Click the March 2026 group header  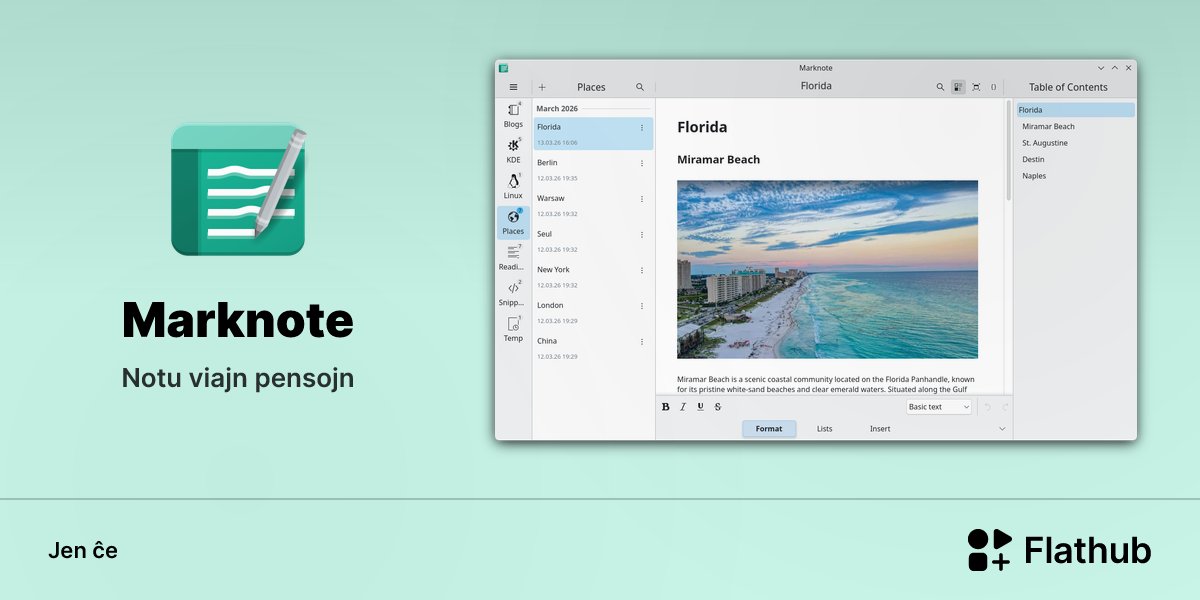(x=557, y=108)
